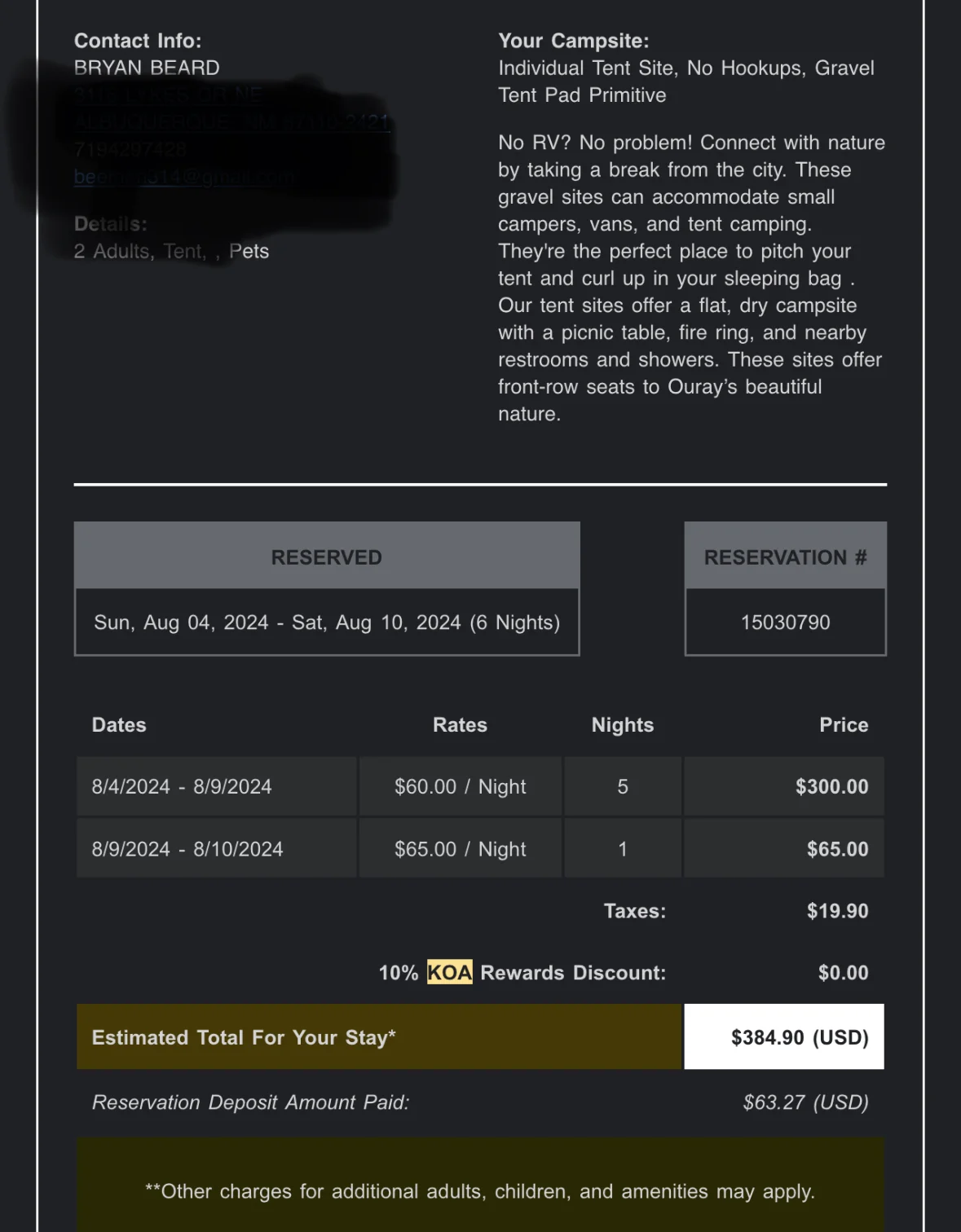Click the $384.90 (USD) total box

click(x=799, y=1037)
